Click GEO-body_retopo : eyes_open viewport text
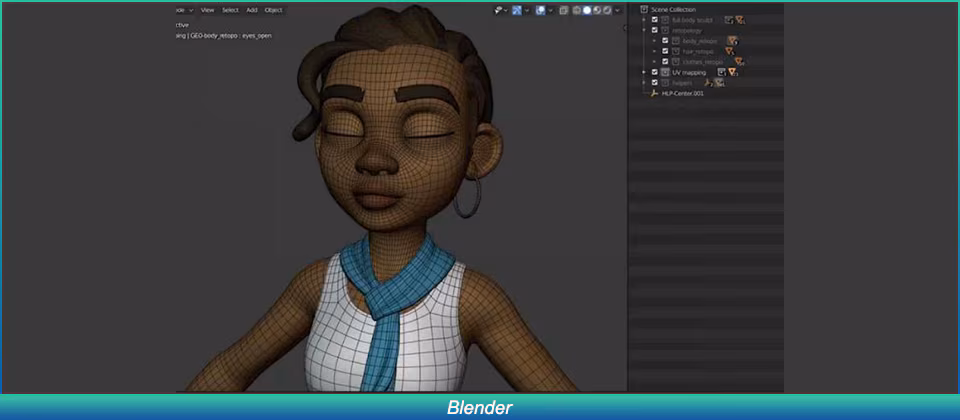This screenshot has height=420, width=960. click(x=231, y=36)
